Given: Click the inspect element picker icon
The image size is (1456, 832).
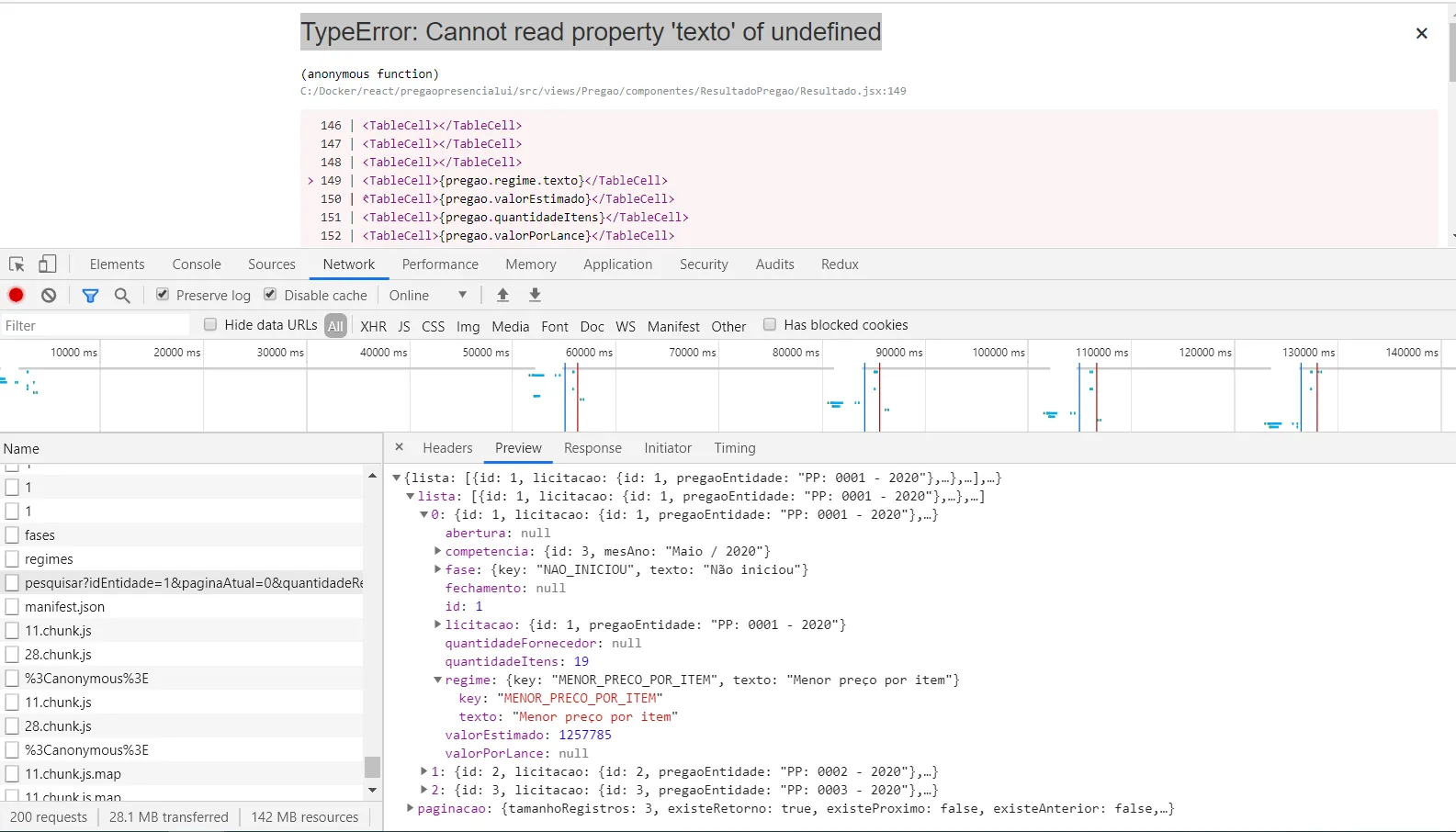Looking at the screenshot, I should (x=17, y=264).
